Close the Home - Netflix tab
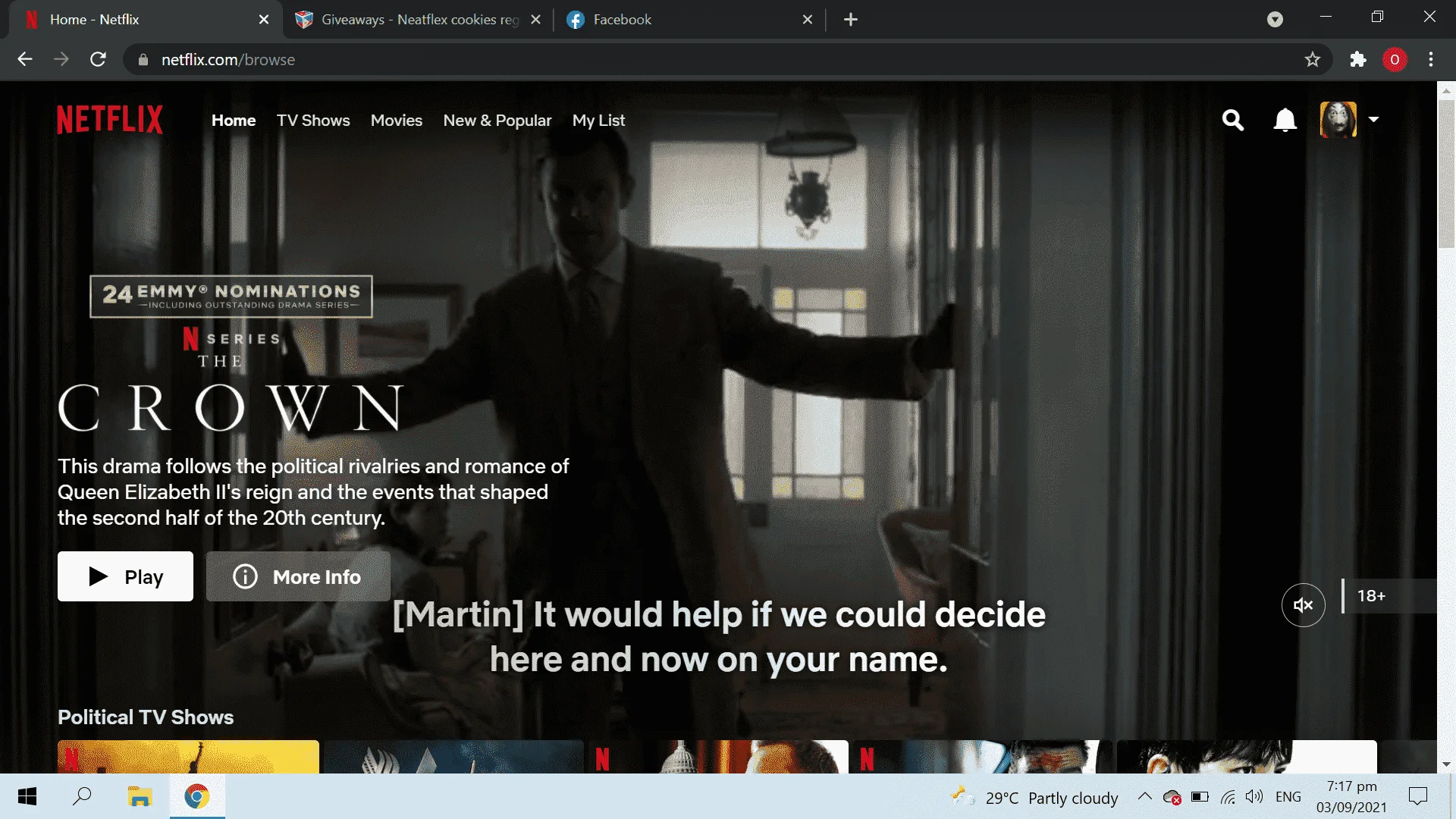 (264, 20)
